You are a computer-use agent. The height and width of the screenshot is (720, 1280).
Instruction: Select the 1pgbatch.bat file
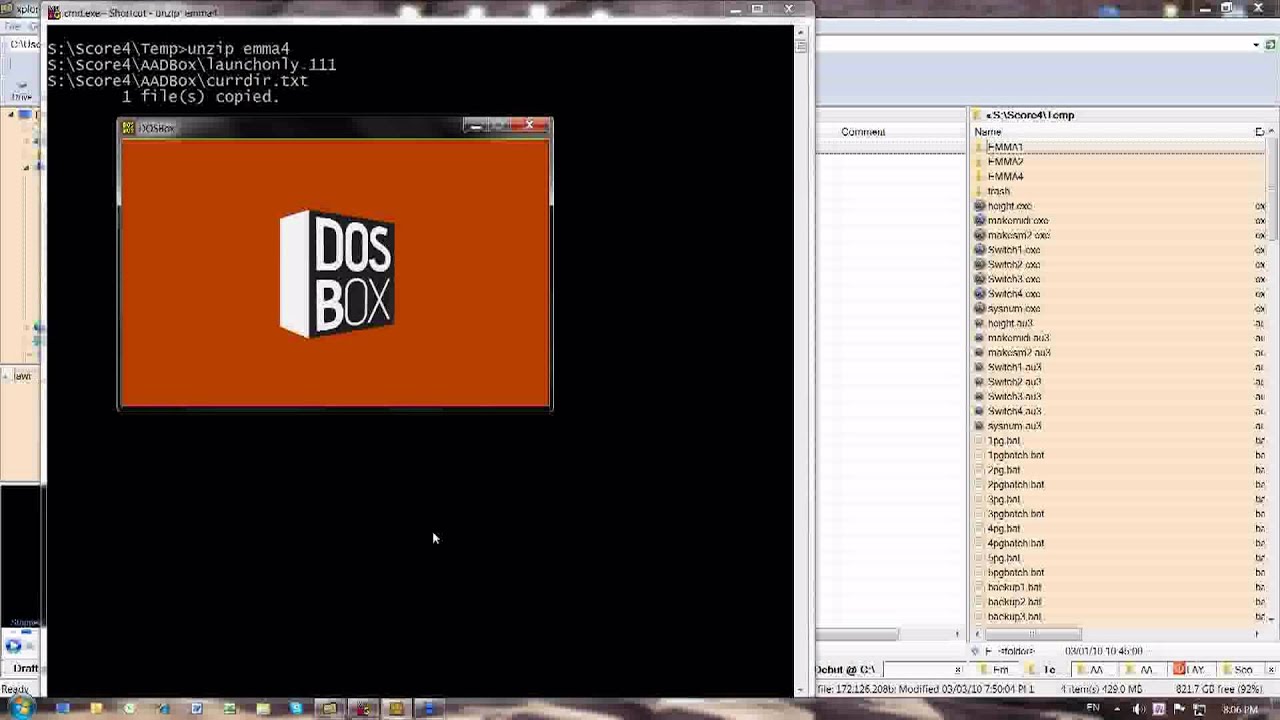(x=1015, y=455)
